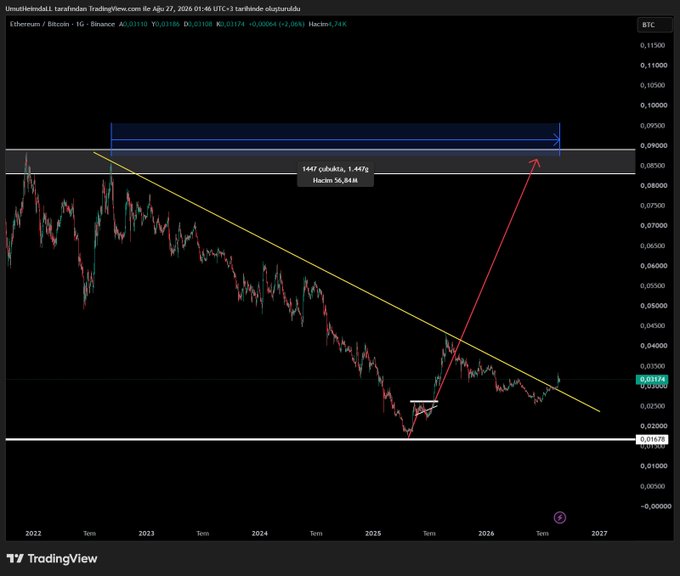The height and width of the screenshot is (576, 680).
Task: Click the '1447 çubukta, 1.447g' tooltip
Action: (x=335, y=169)
